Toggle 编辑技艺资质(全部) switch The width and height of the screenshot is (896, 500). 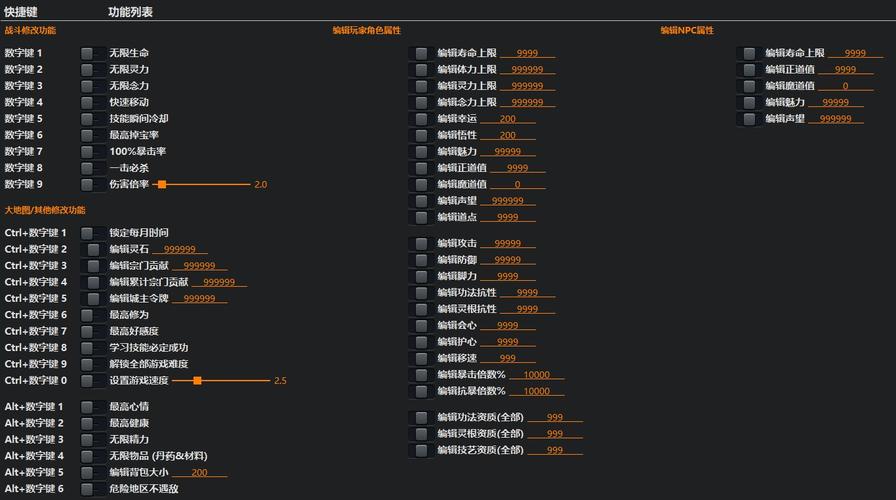[x=421, y=450]
